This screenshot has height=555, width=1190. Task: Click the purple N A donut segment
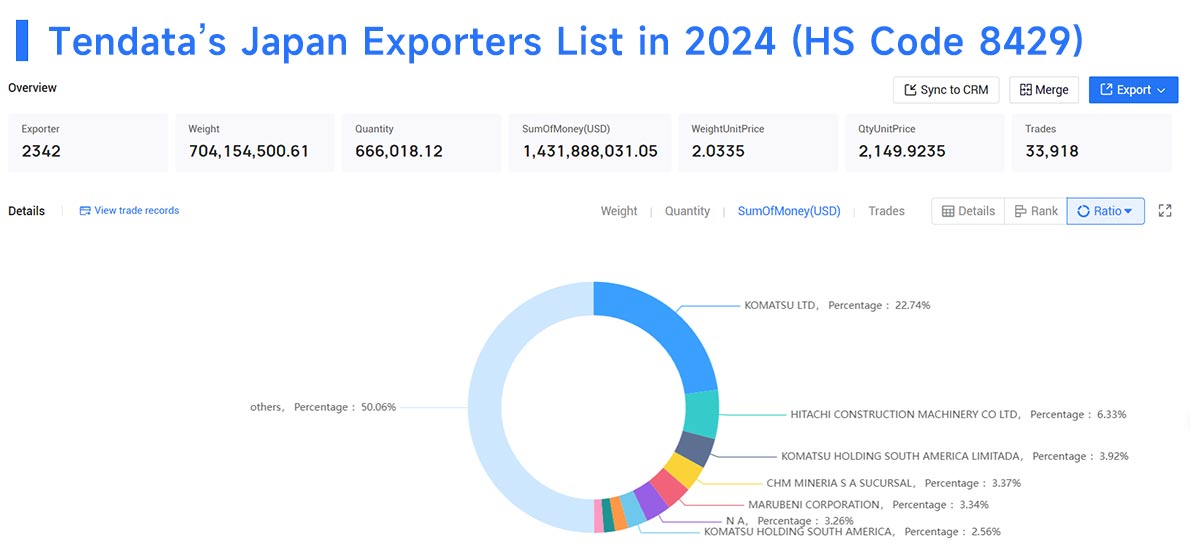point(650,502)
